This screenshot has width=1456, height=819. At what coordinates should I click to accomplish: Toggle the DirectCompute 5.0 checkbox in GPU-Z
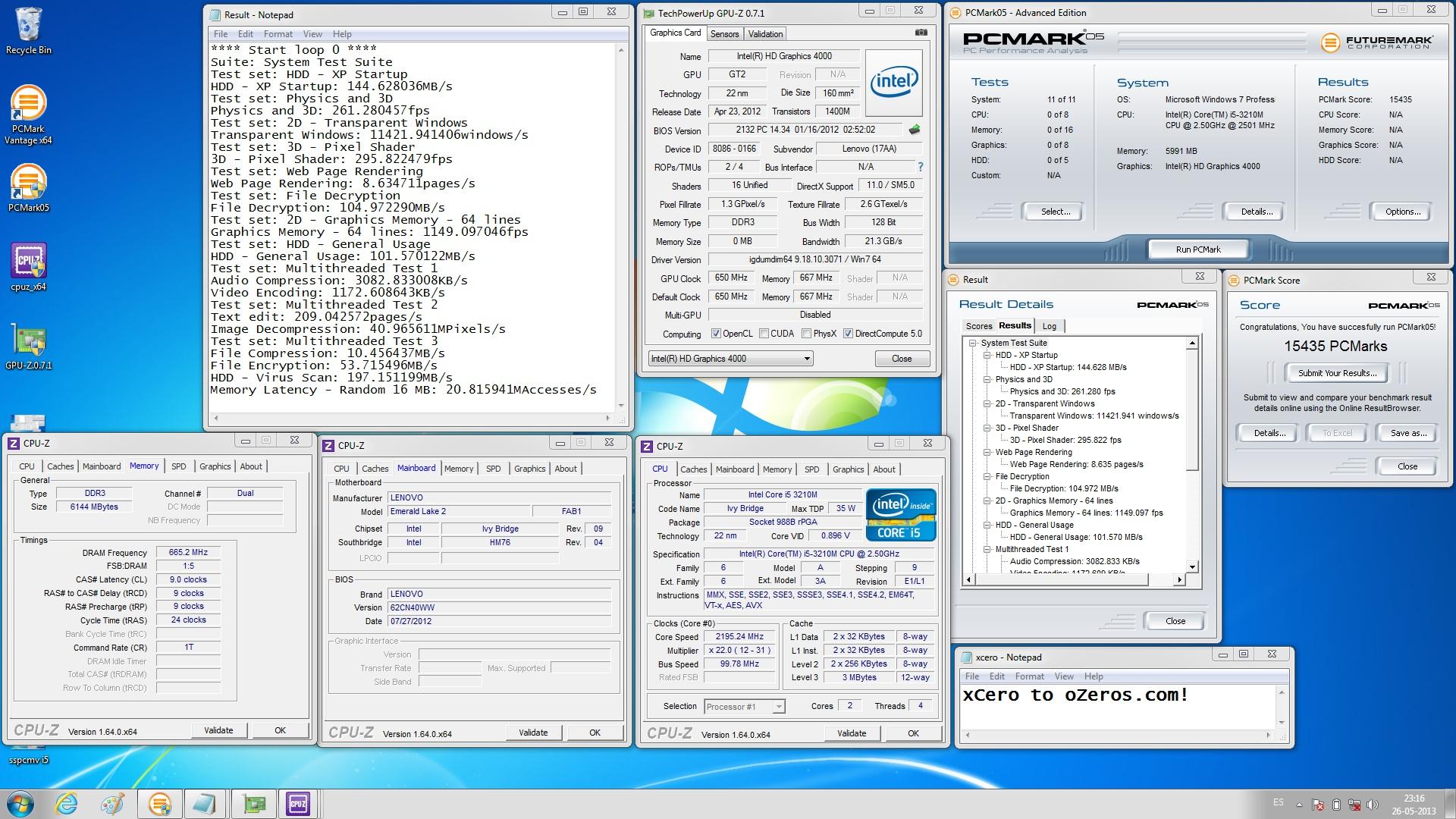click(x=848, y=334)
